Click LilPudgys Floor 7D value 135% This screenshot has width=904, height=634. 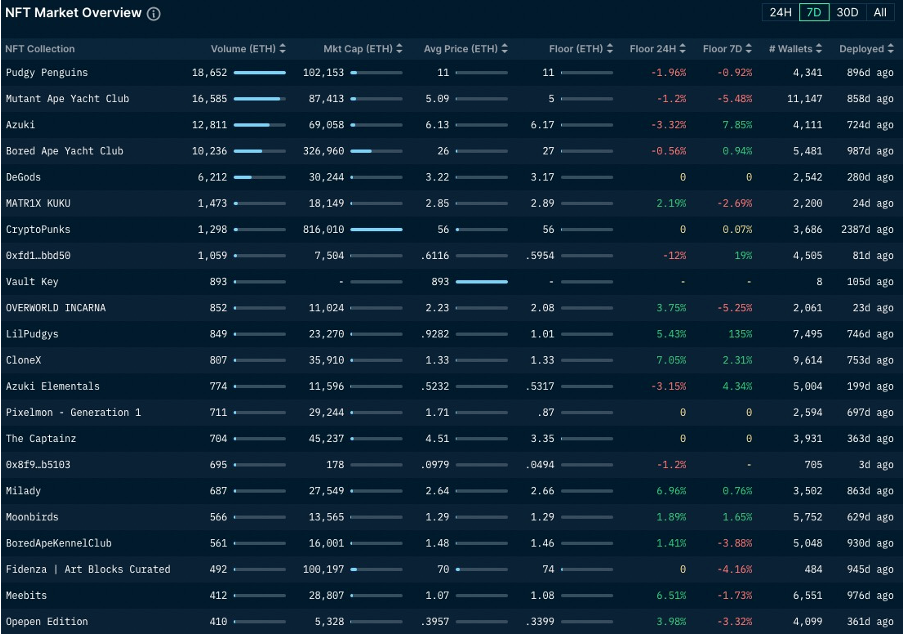[x=740, y=334]
